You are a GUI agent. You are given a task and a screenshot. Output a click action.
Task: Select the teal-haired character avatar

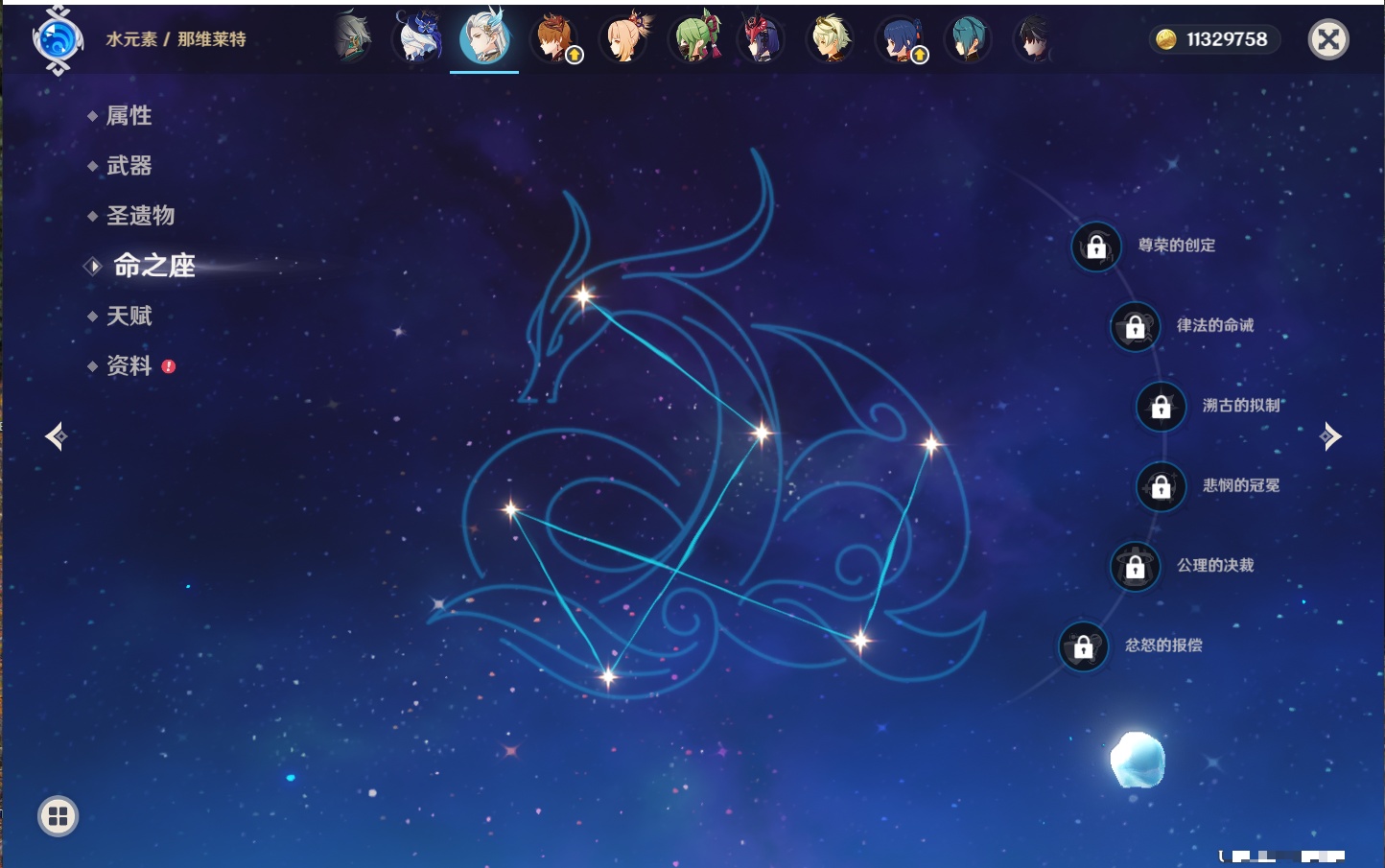coord(968,38)
